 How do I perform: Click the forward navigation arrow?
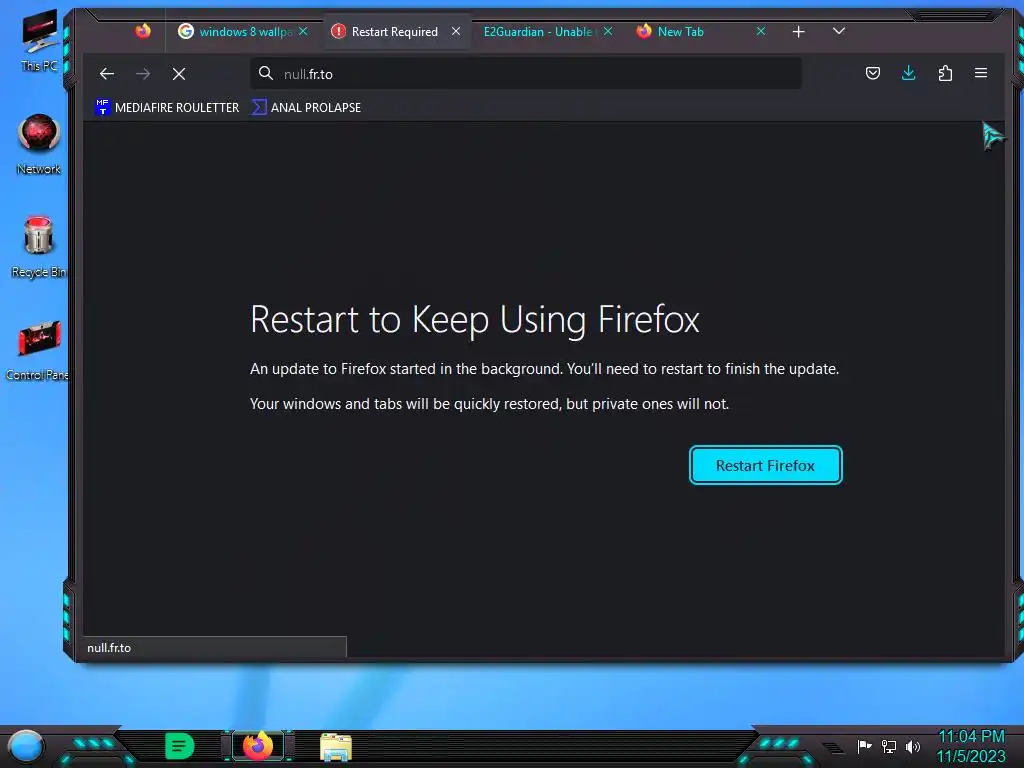(143, 74)
